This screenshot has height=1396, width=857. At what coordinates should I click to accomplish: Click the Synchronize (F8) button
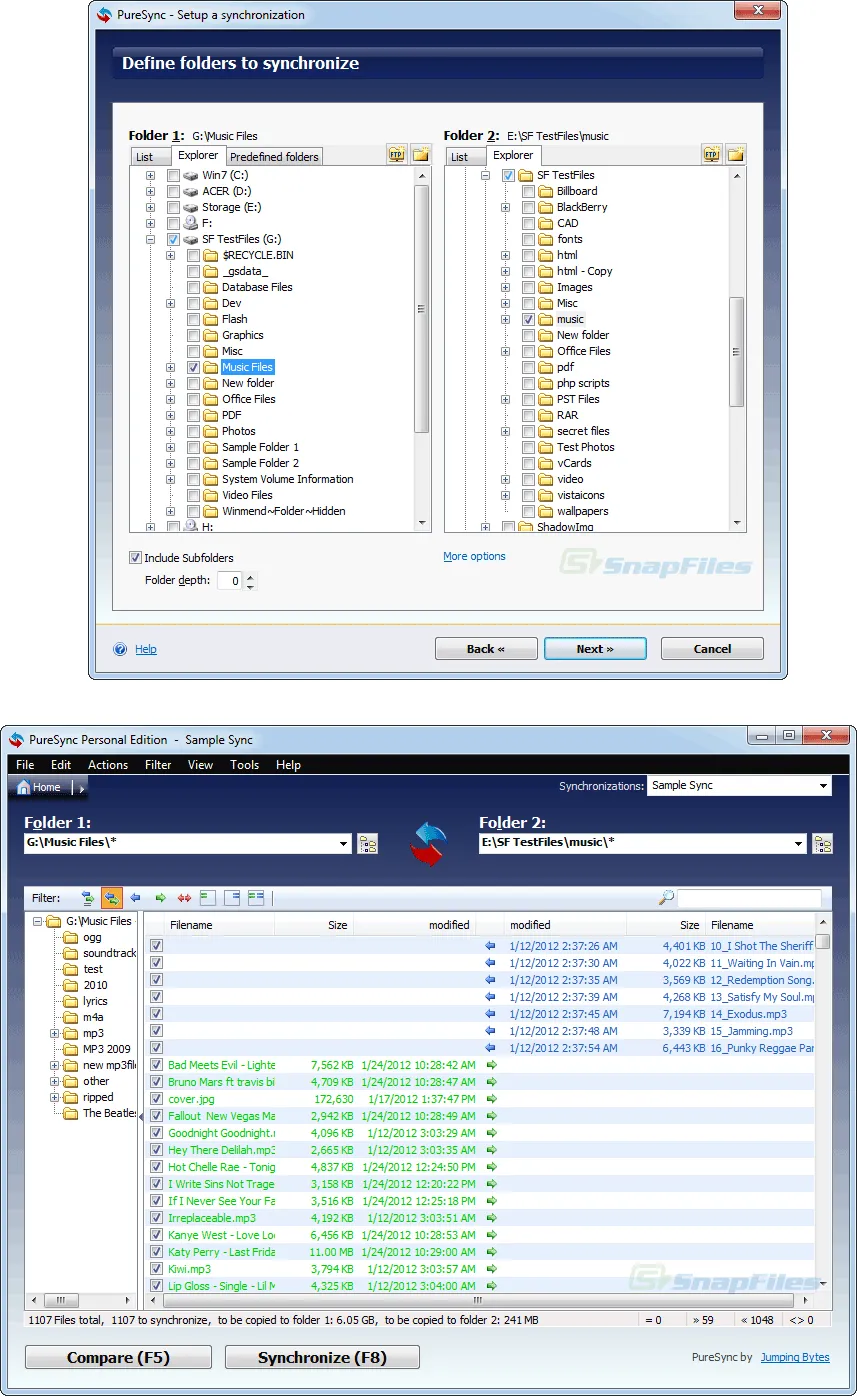point(322,1357)
